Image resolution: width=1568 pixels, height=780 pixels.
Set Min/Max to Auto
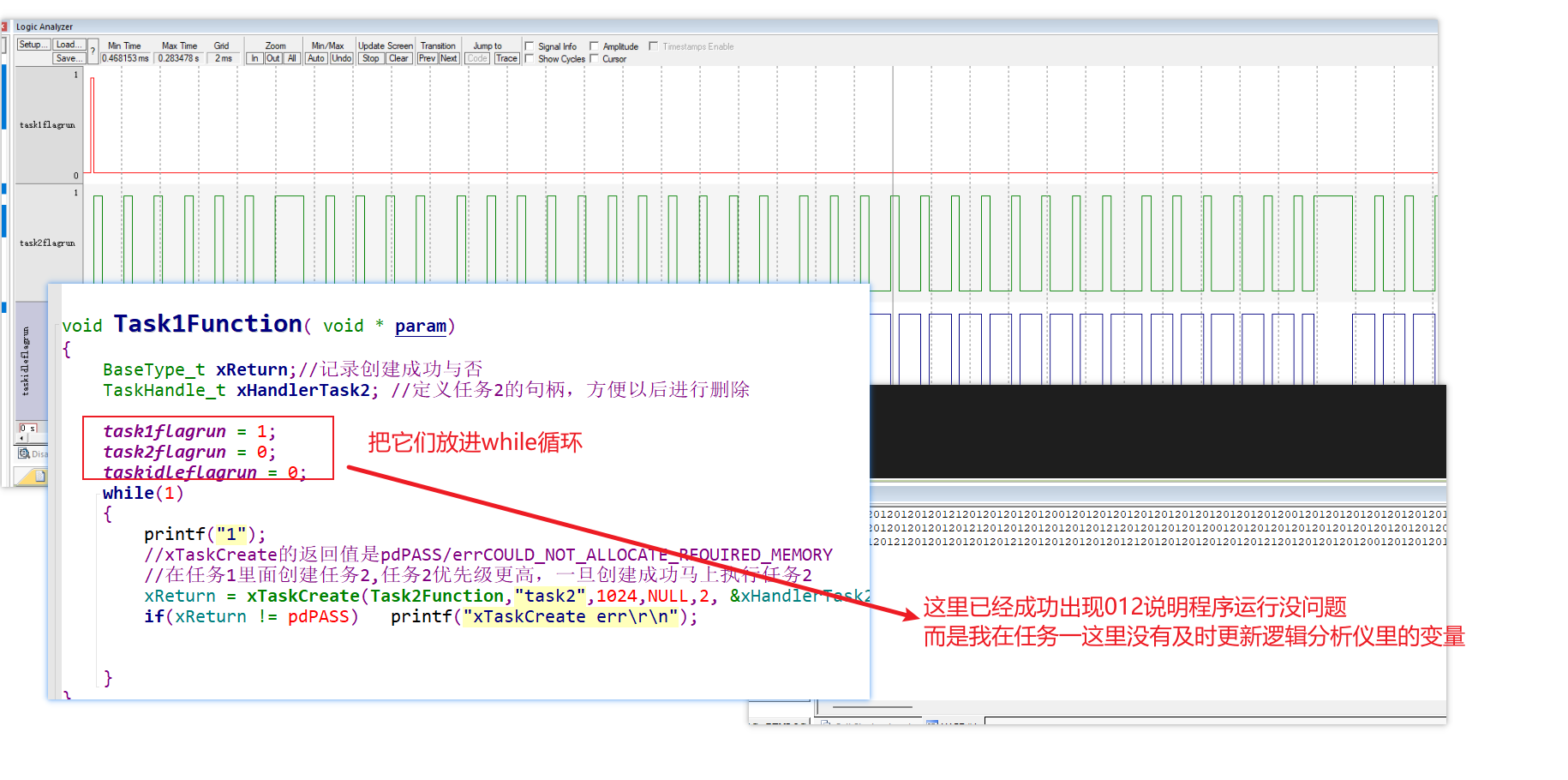coord(316,58)
